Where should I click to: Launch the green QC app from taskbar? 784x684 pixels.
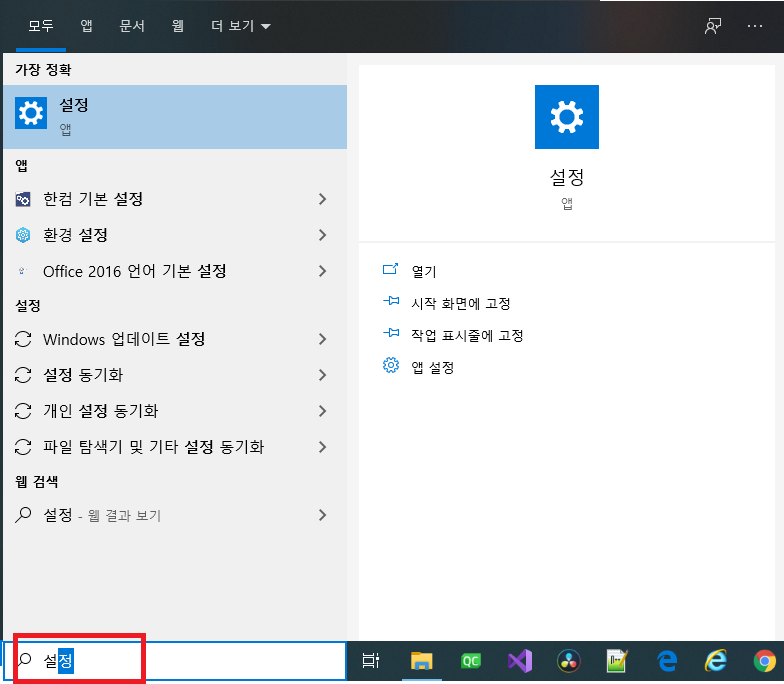[x=470, y=661]
